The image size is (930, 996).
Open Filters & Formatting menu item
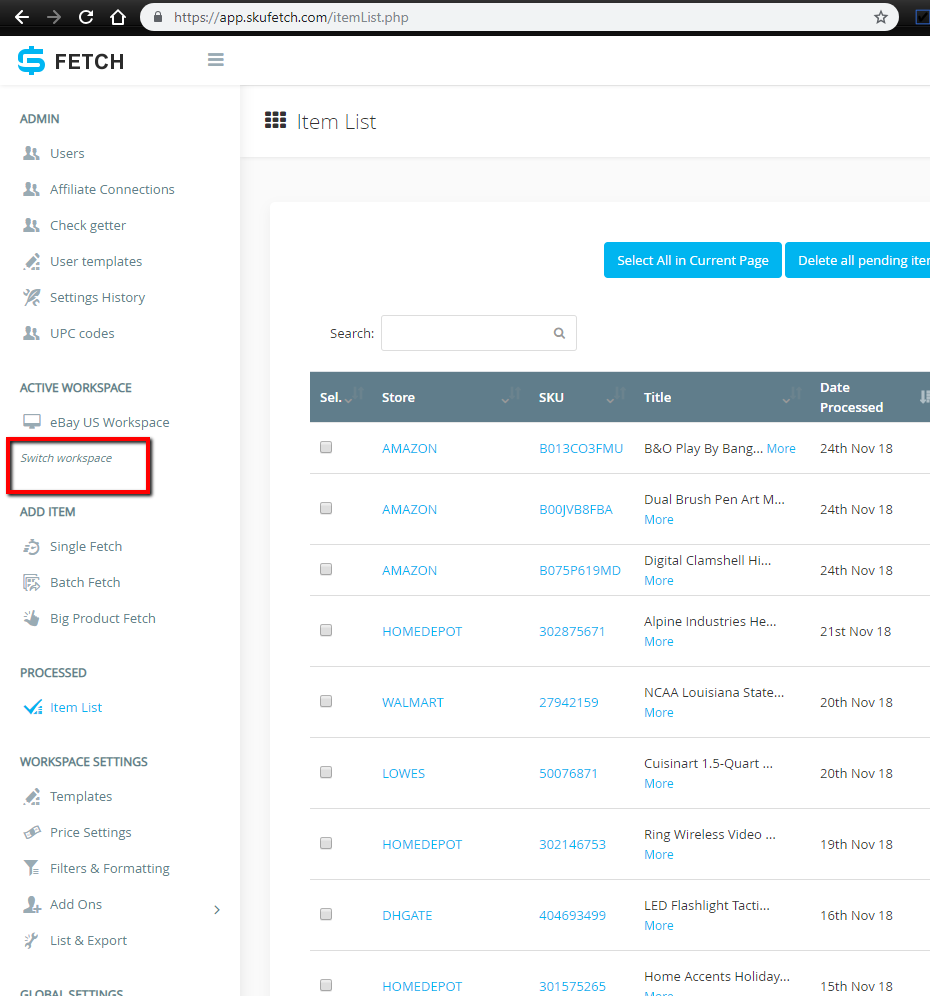click(x=110, y=868)
